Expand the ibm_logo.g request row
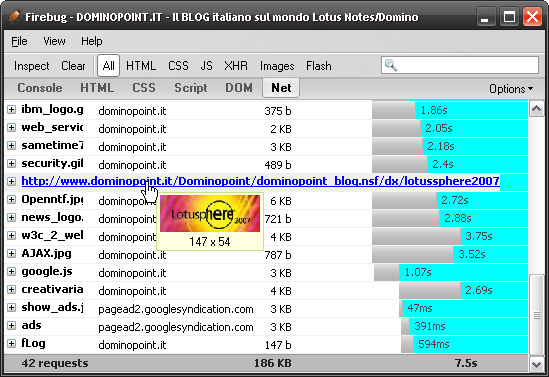549x377 pixels. (x=11, y=110)
